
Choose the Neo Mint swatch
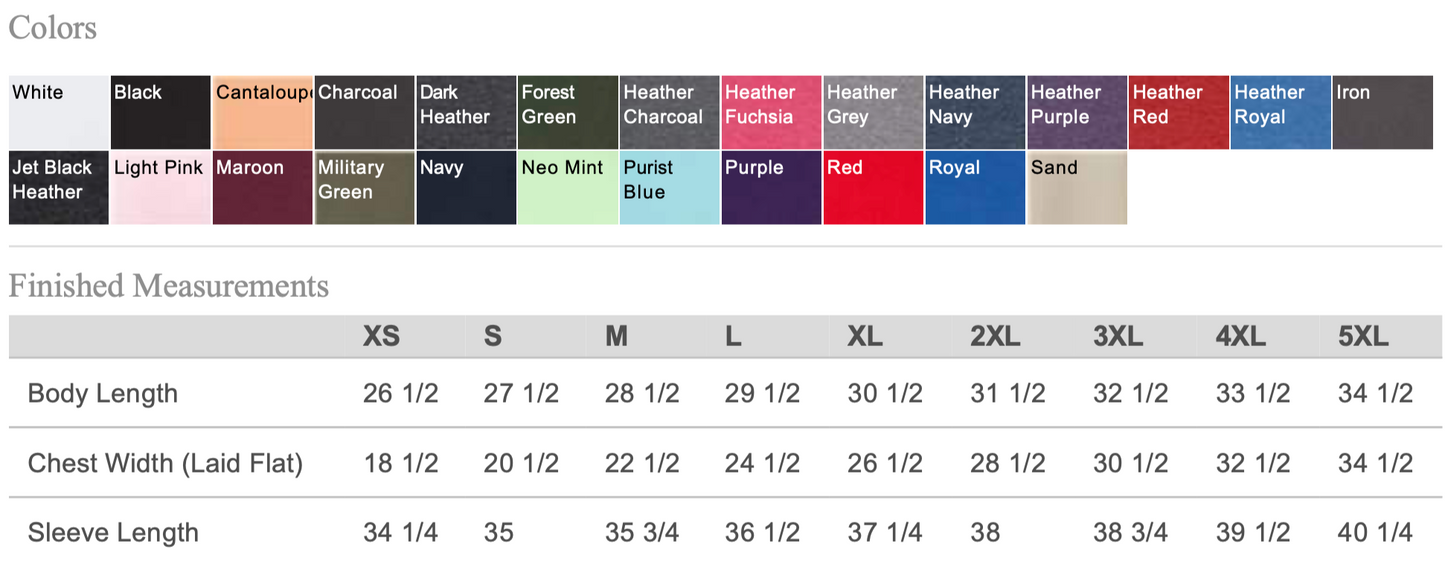click(568, 188)
